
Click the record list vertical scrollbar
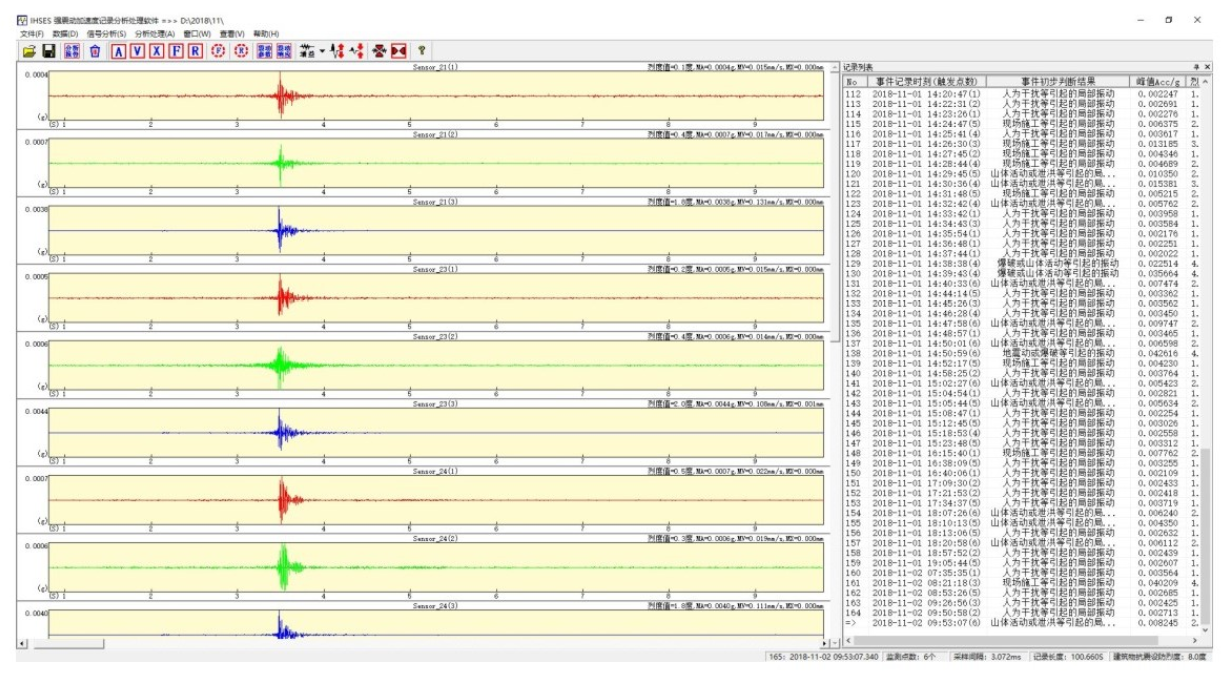(1205, 300)
